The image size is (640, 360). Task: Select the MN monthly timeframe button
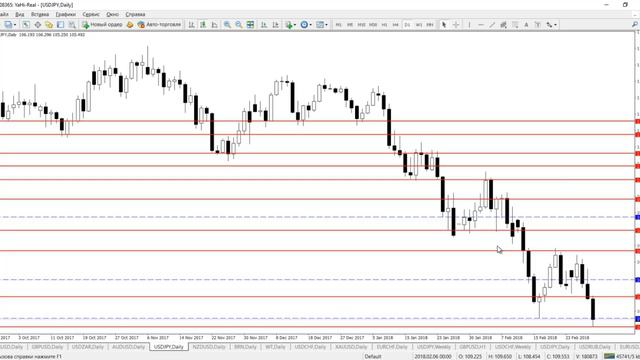(x=430, y=25)
